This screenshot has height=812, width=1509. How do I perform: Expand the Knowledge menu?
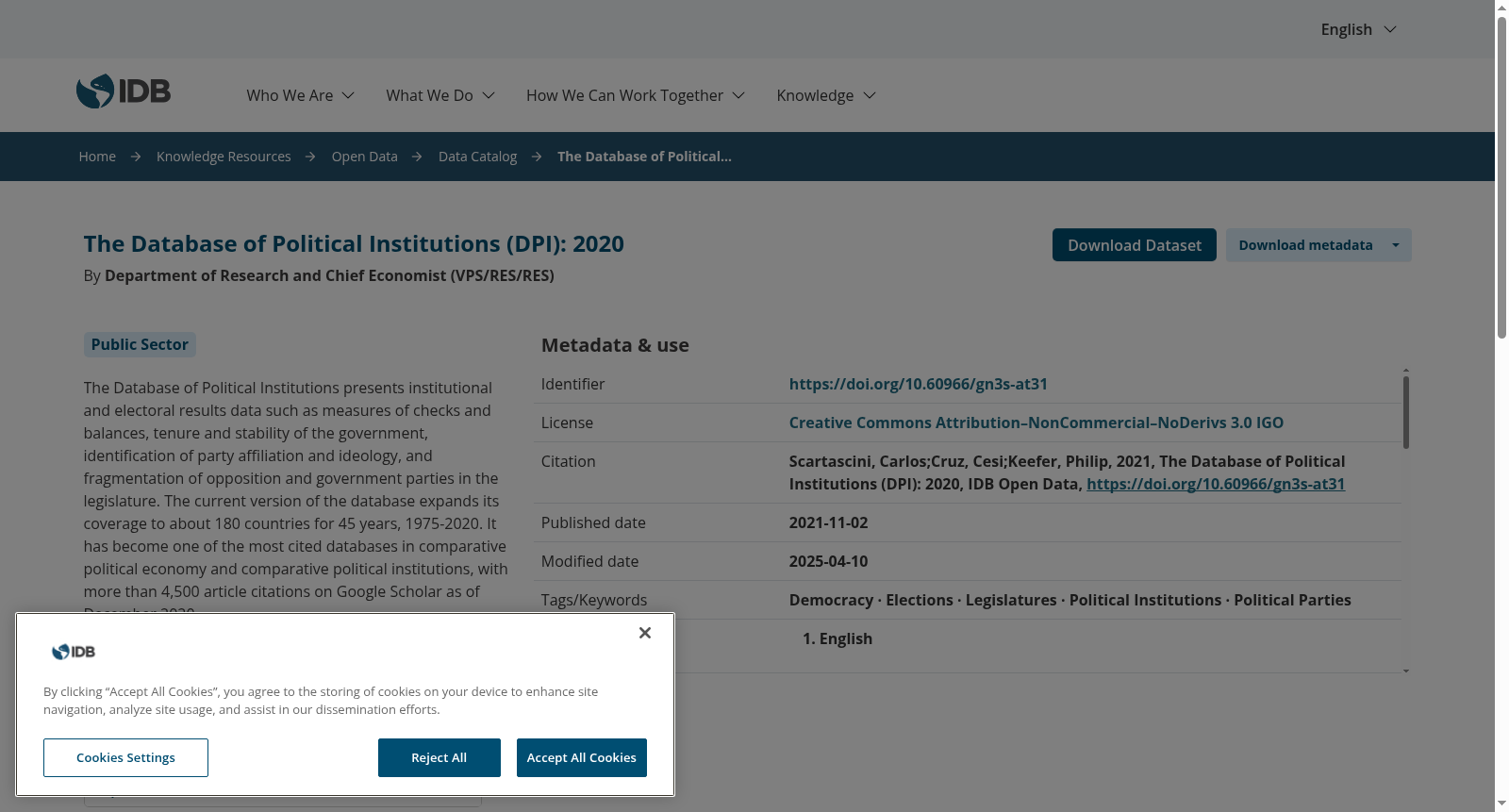[826, 95]
